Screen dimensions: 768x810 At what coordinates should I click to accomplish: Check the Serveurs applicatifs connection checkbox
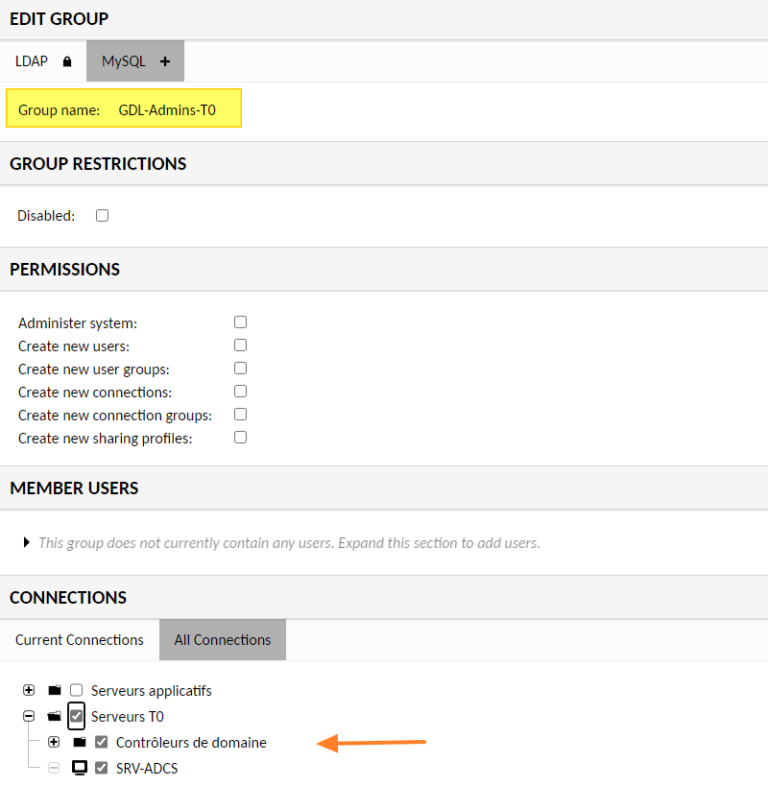pos(75,690)
